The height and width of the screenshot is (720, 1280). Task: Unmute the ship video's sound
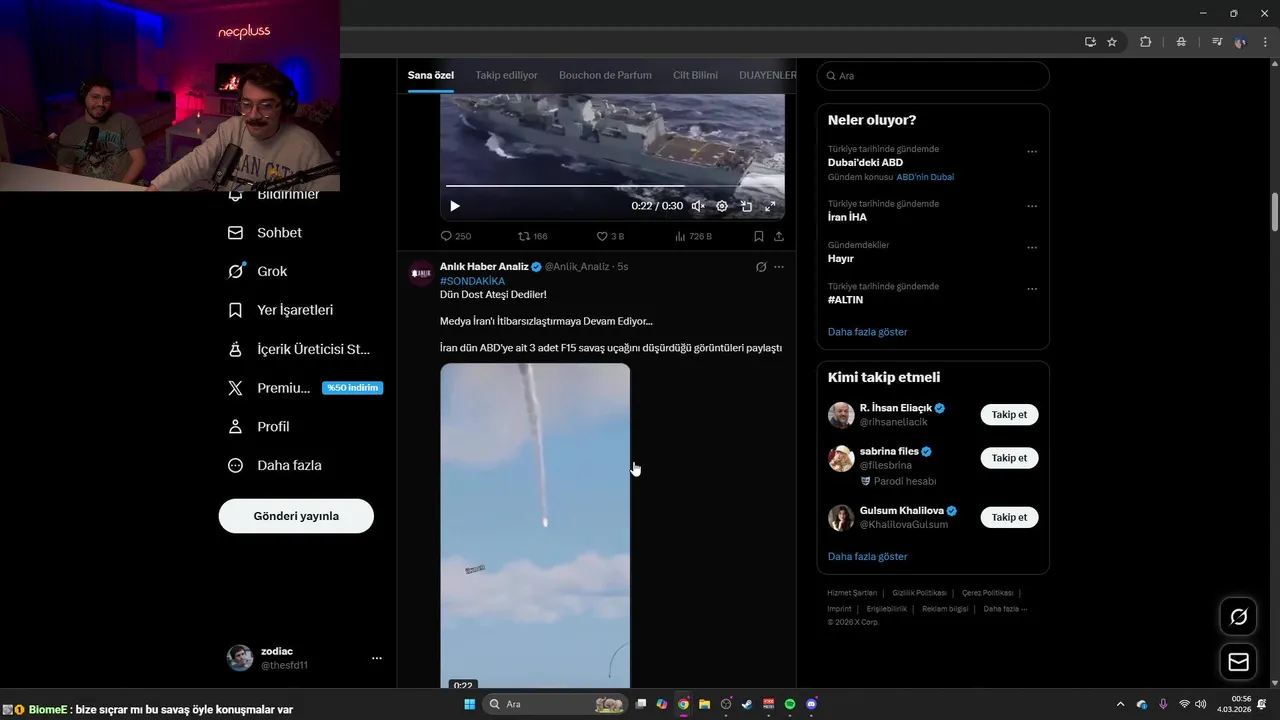point(698,206)
